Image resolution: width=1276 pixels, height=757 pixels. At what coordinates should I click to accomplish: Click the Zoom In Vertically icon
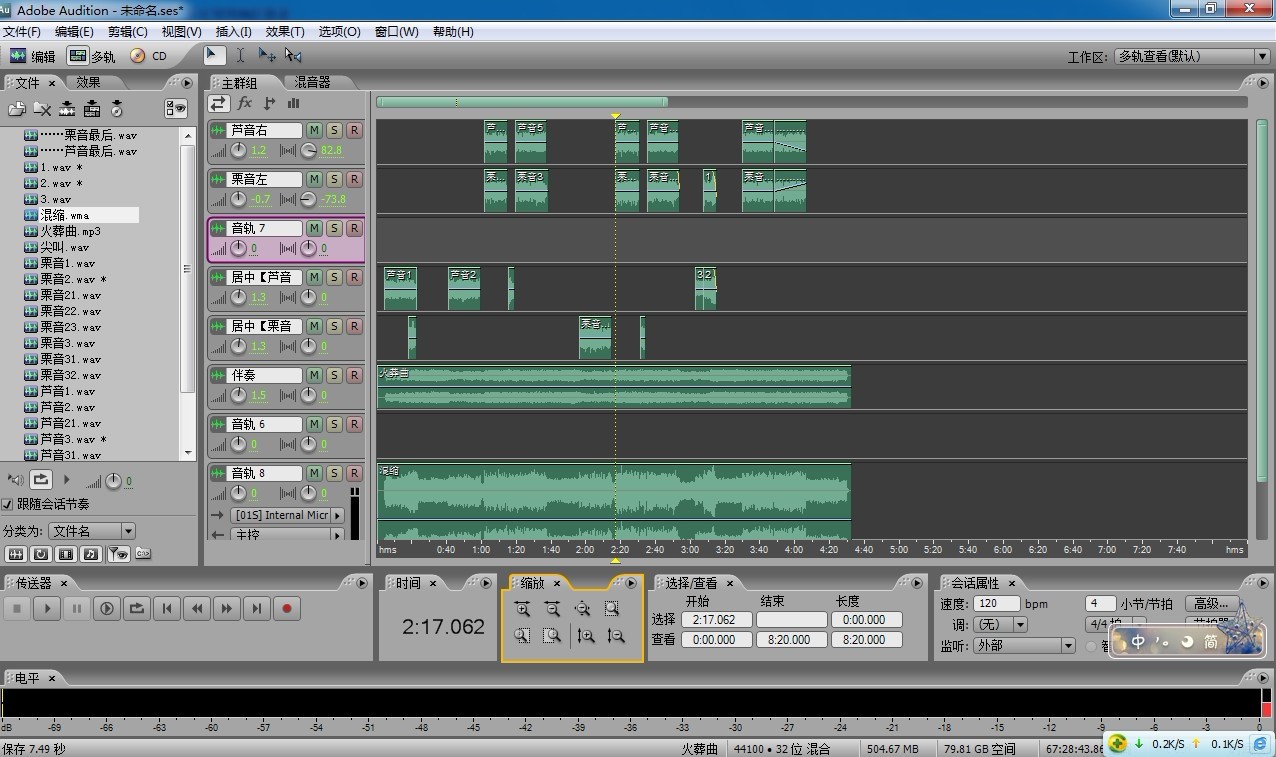tap(586, 635)
